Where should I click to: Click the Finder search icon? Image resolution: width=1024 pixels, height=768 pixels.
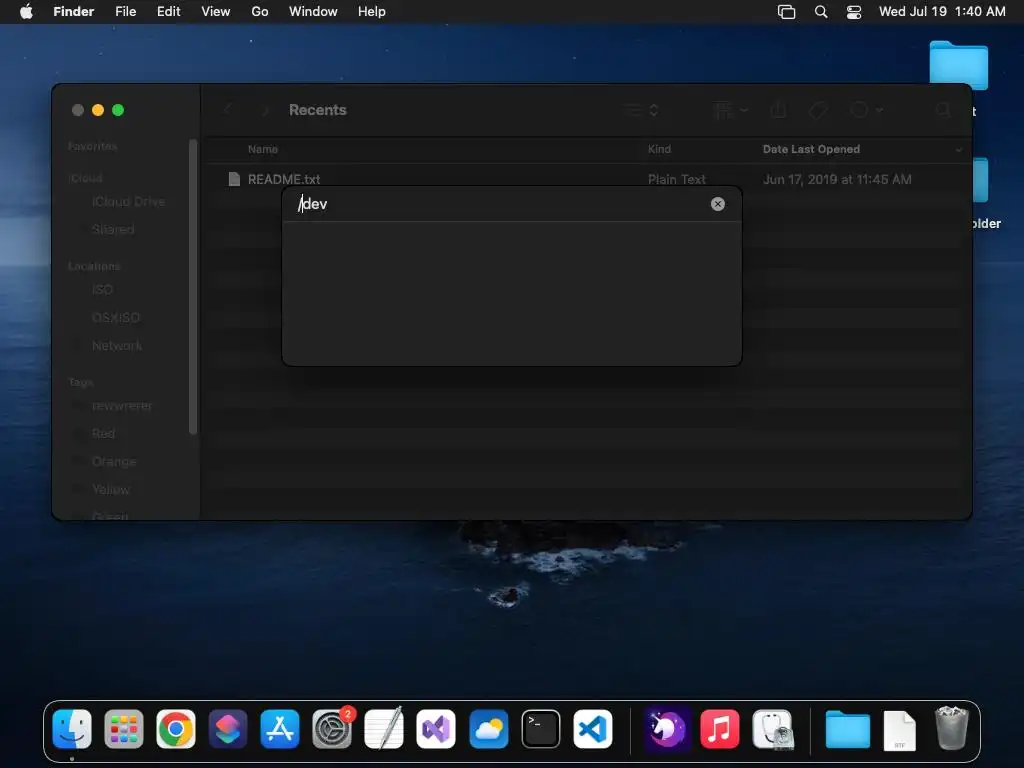click(942, 110)
